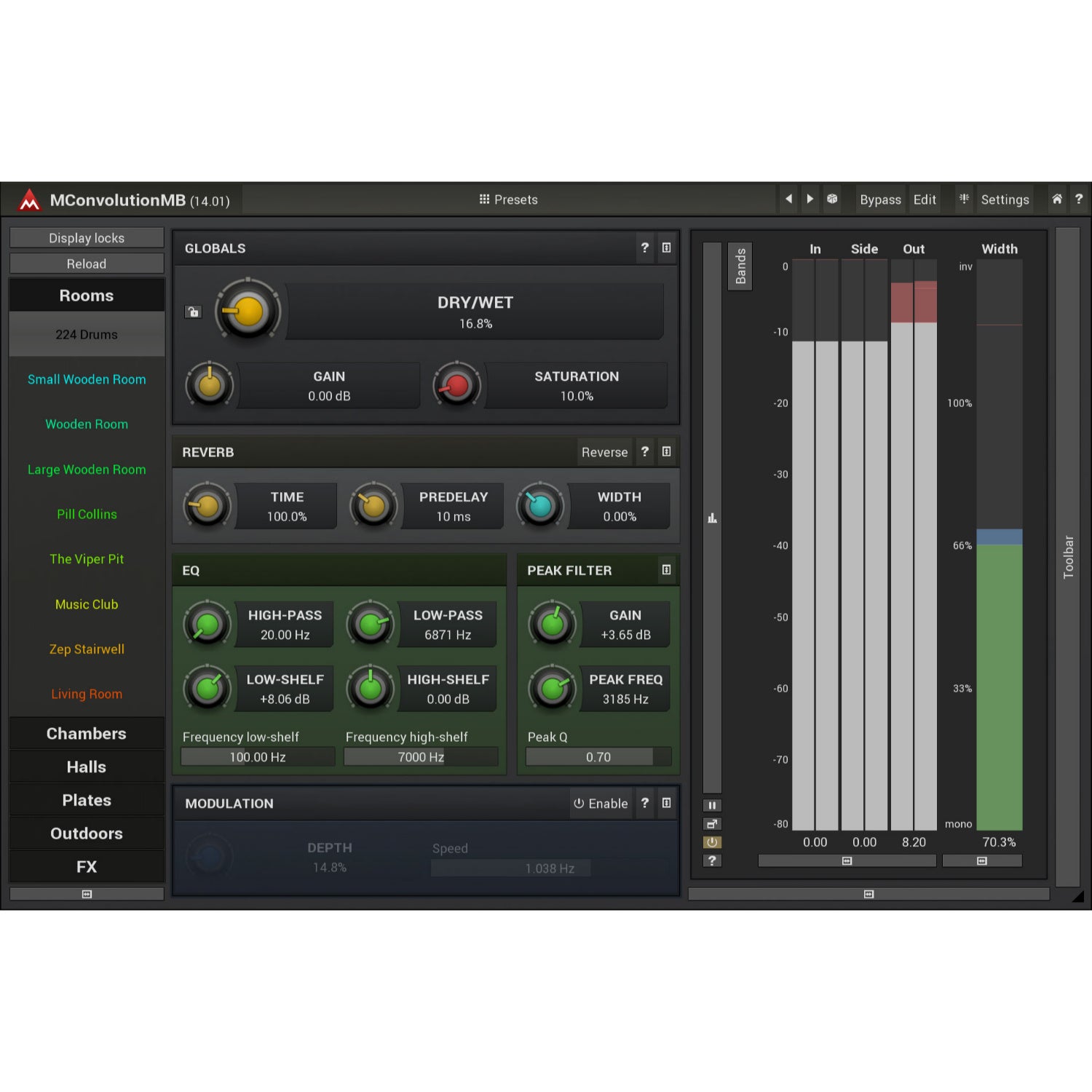Click the Dry/Wet yellow knob
The width and height of the screenshot is (1092, 1092).
pyautogui.click(x=248, y=312)
